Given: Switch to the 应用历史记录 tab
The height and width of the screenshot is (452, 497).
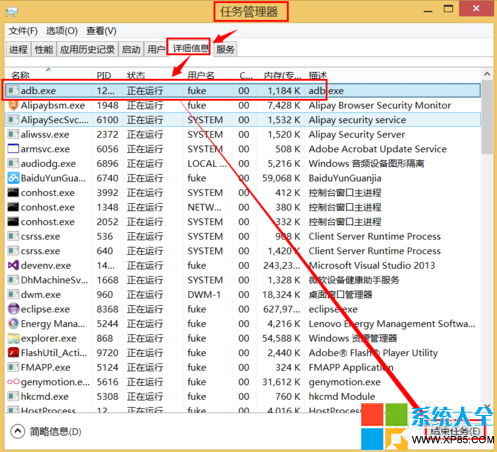Looking at the screenshot, I should [87, 49].
